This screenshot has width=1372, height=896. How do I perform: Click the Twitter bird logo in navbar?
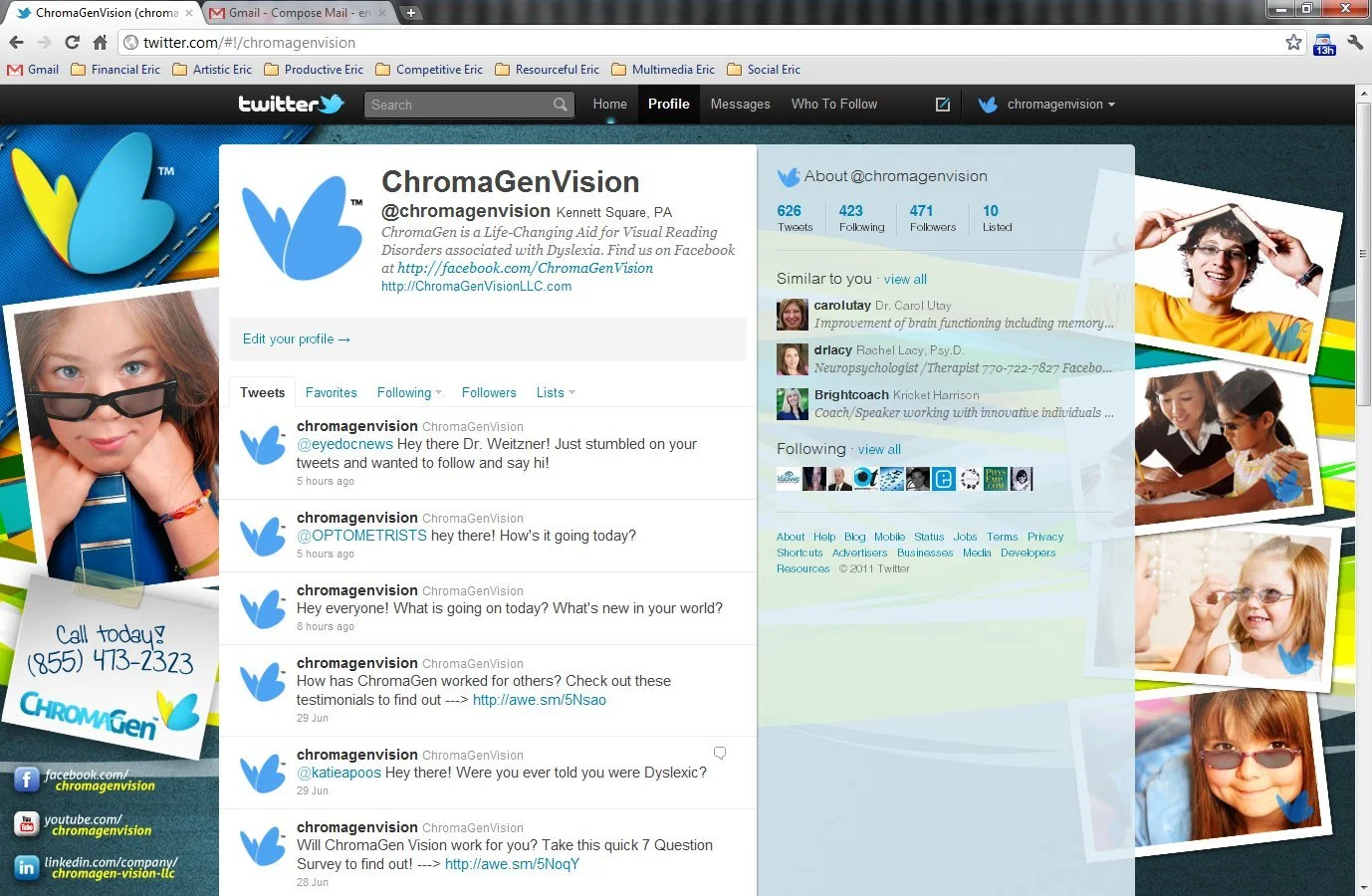[x=333, y=104]
